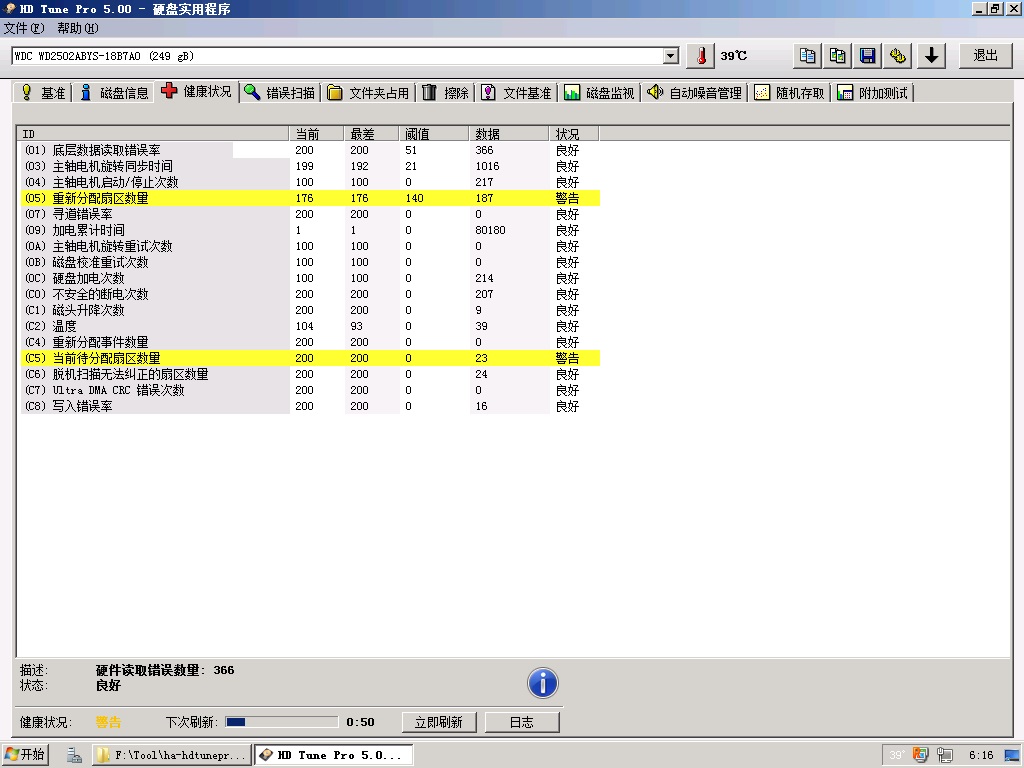Click the F:\Tool\ha-hdtunepr taskbar item

coord(172,755)
